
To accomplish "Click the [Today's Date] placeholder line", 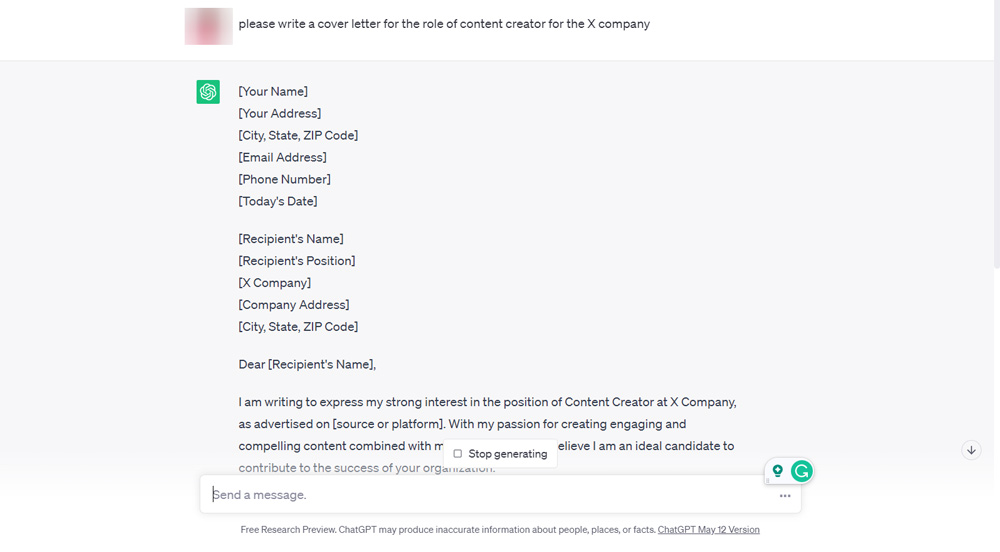I will pos(278,201).
